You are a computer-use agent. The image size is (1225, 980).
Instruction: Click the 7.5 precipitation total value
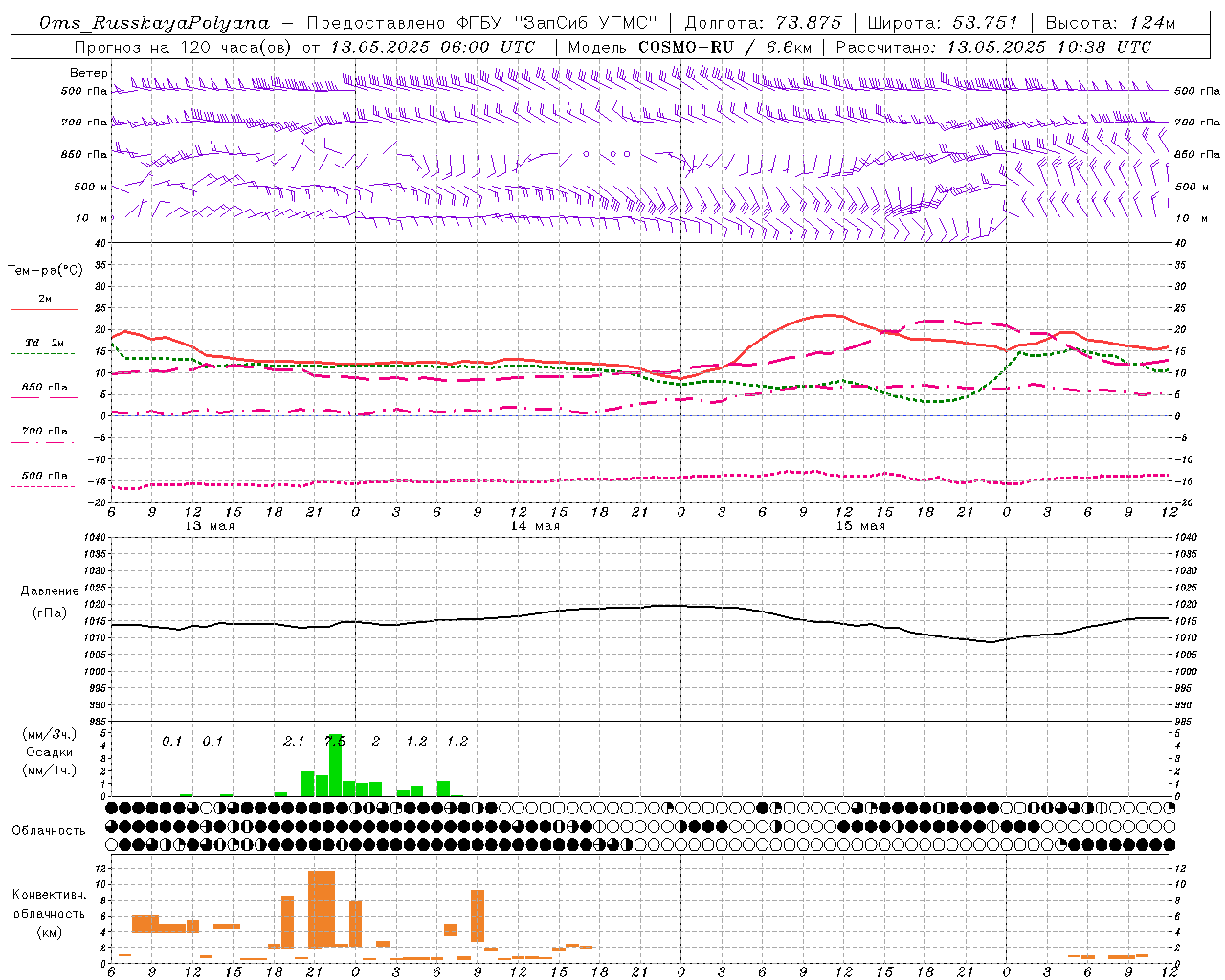pyautogui.click(x=335, y=741)
